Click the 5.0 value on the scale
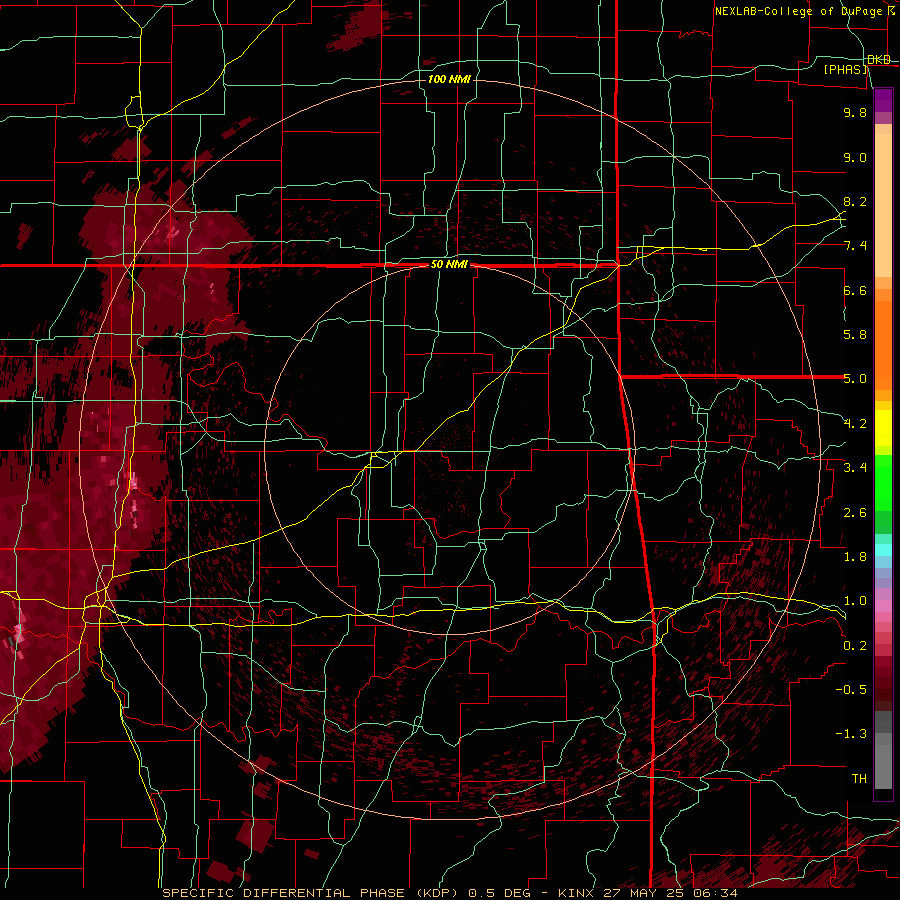 [x=855, y=379]
